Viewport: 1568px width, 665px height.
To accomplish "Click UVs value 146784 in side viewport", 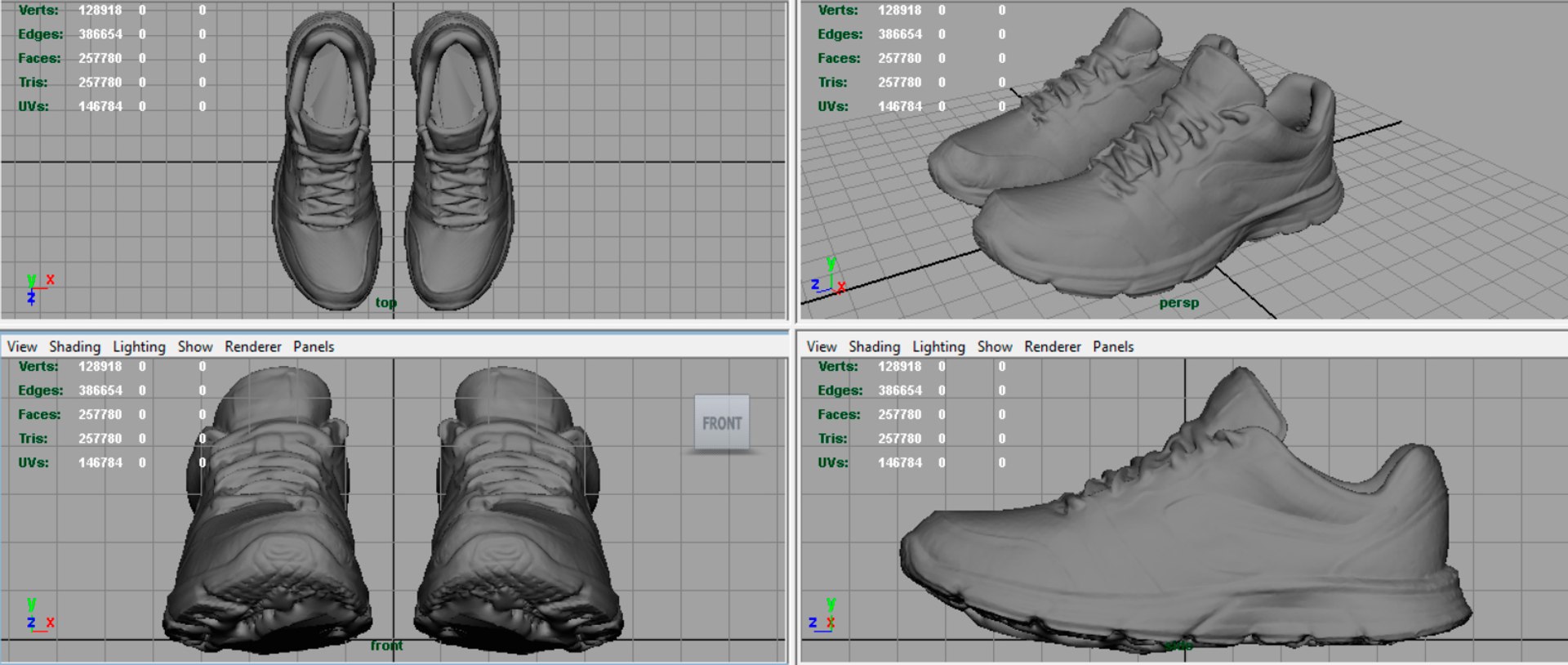I will coord(900,462).
